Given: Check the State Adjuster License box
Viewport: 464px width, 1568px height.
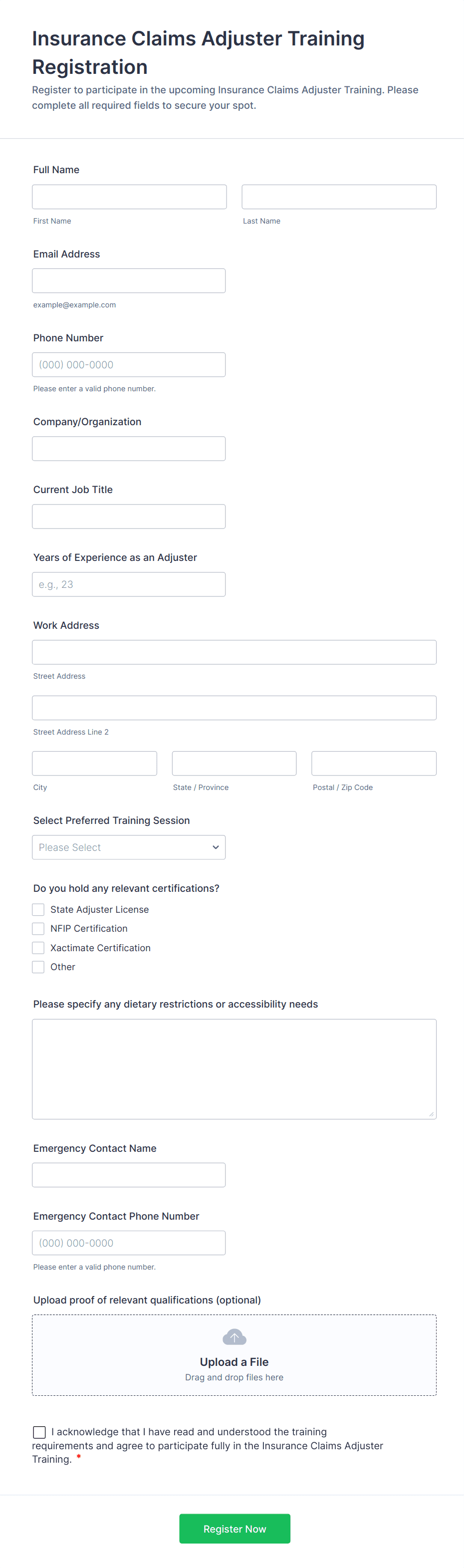Looking at the screenshot, I should 38,909.
